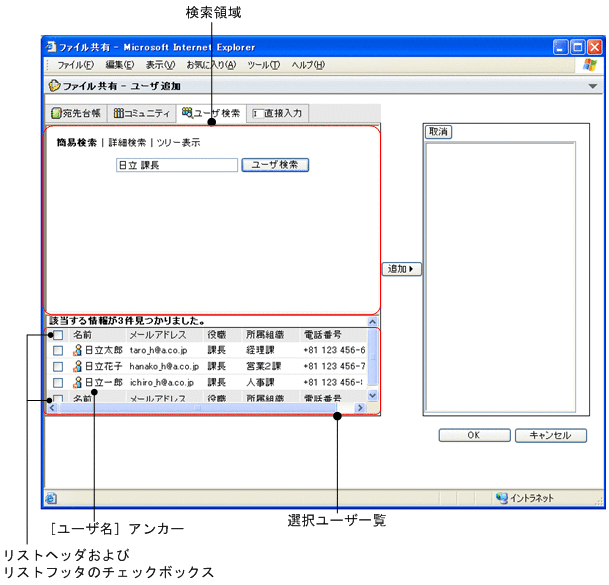Toggle the list footer checkbox
The image size is (609, 585).
coord(58,398)
